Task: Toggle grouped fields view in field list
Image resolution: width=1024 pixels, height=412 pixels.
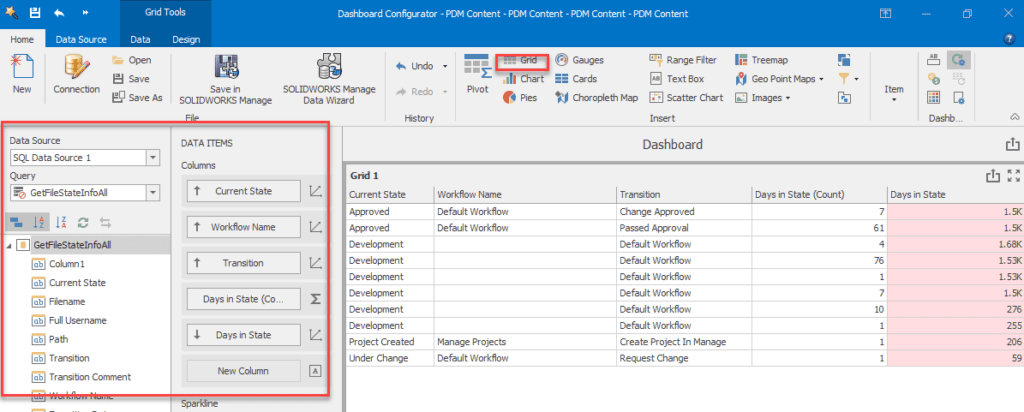Action: point(16,222)
